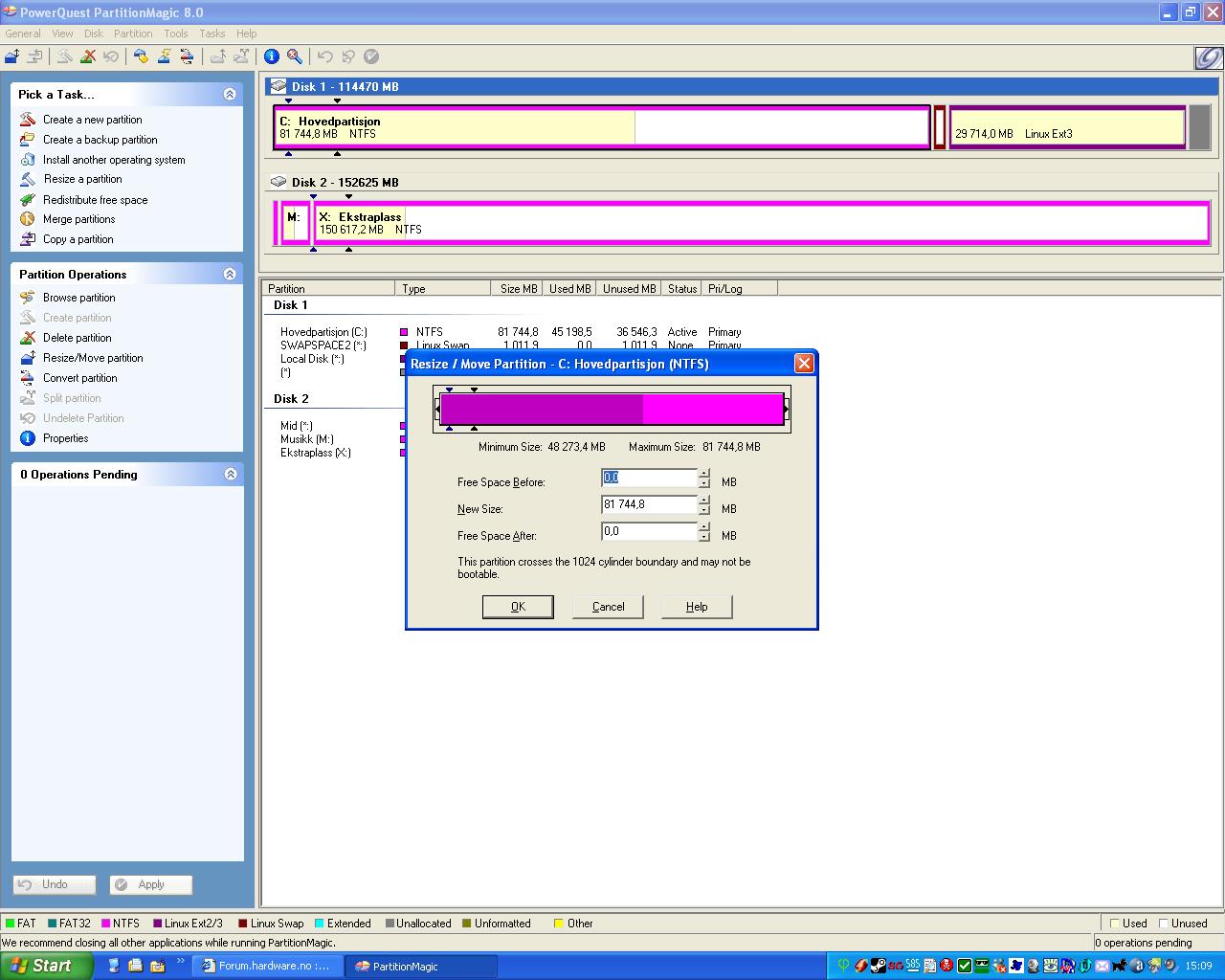Viewport: 1225px width, 980px height.
Task: Collapse the 'Pick a Task...' panel
Action: coord(230,94)
